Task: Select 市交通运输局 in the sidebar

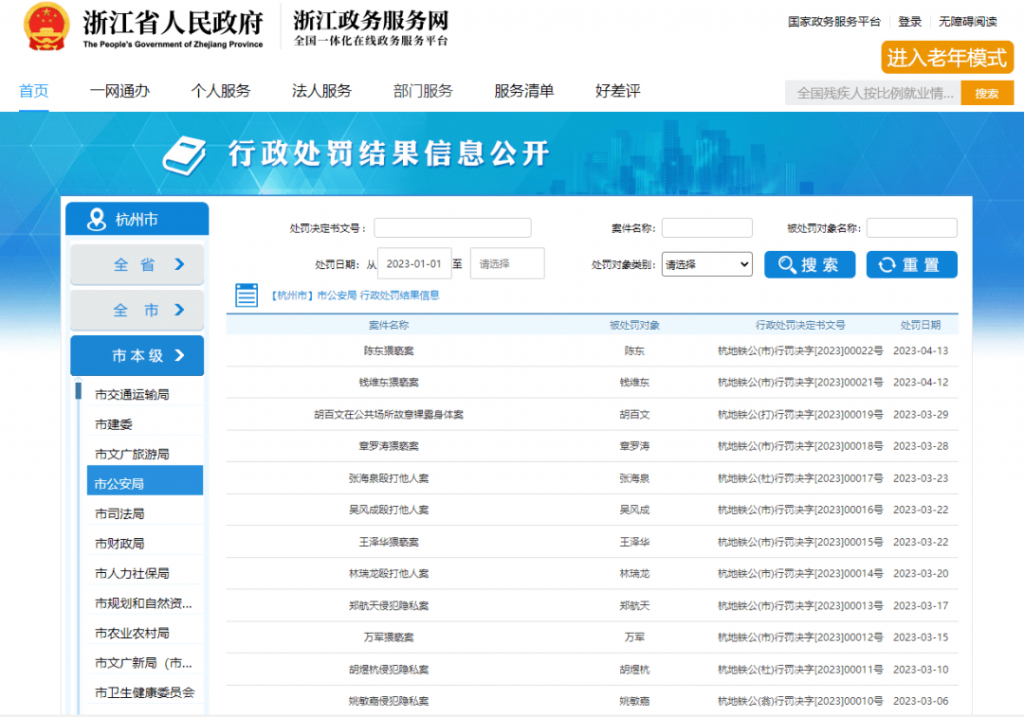Action: click(132, 394)
